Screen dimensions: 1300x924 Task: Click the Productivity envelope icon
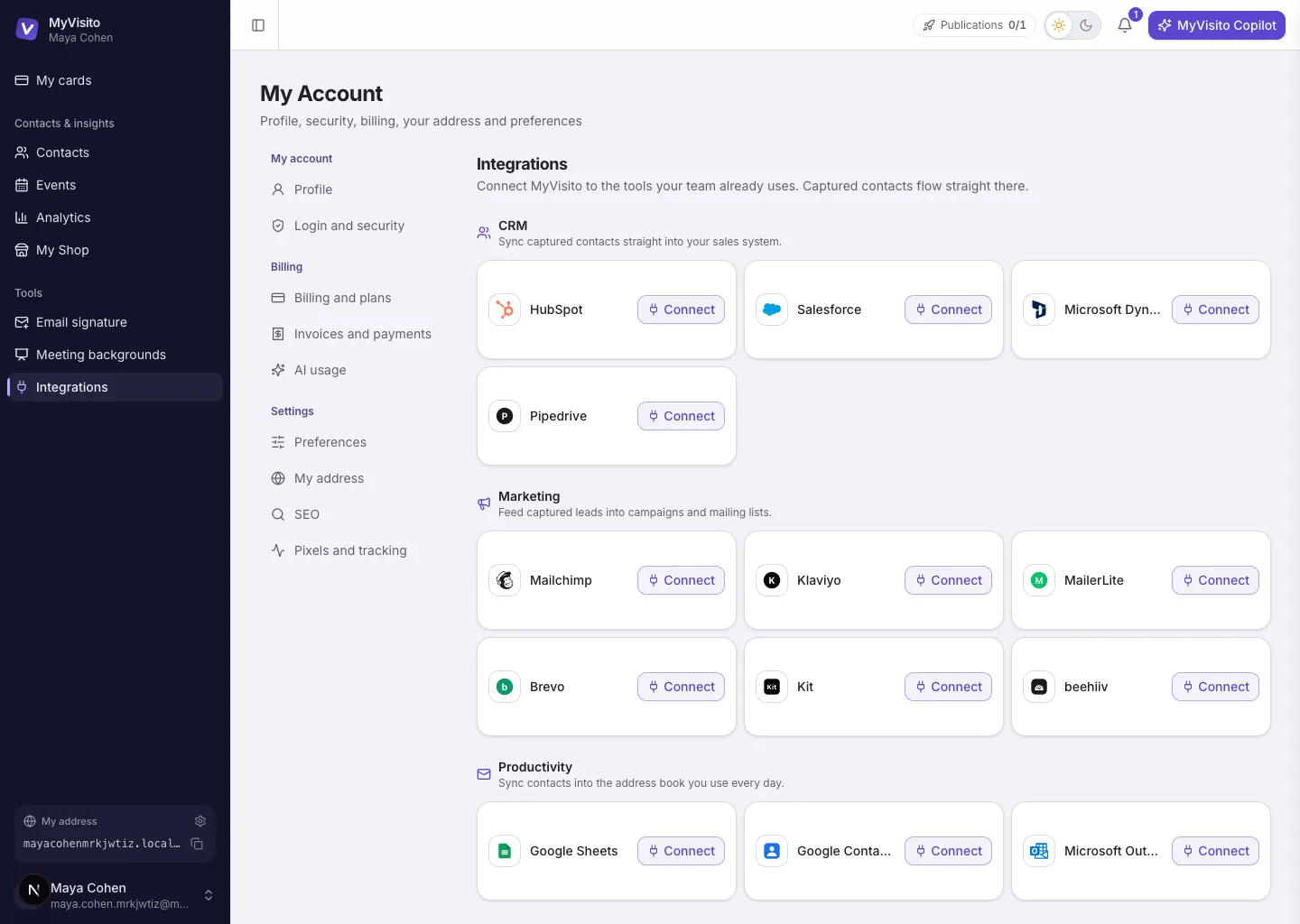coord(484,774)
